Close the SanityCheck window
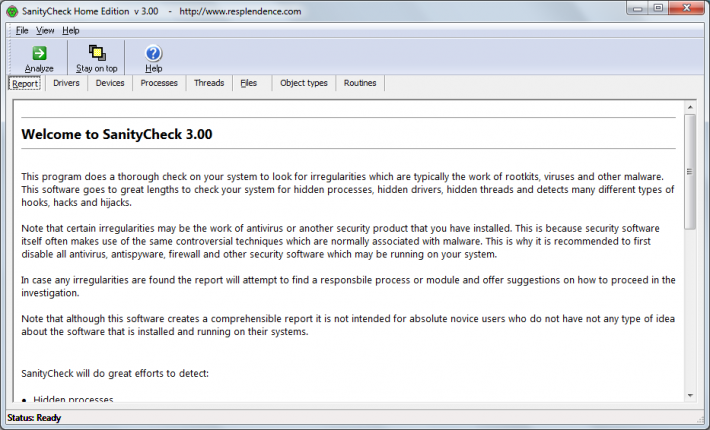The width and height of the screenshot is (710, 430). 686,9
